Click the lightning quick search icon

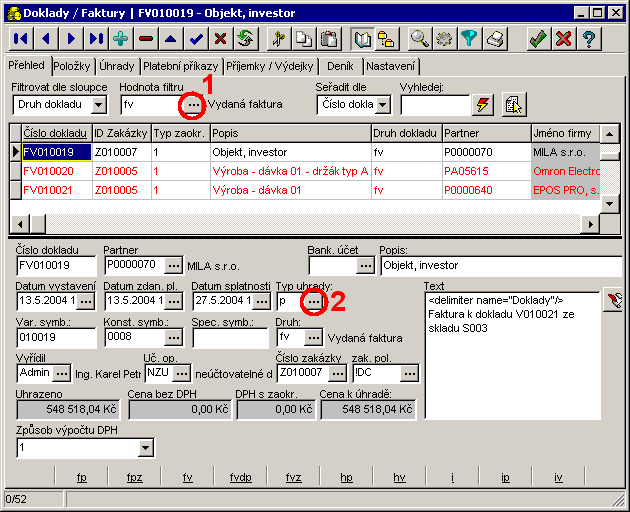[484, 104]
